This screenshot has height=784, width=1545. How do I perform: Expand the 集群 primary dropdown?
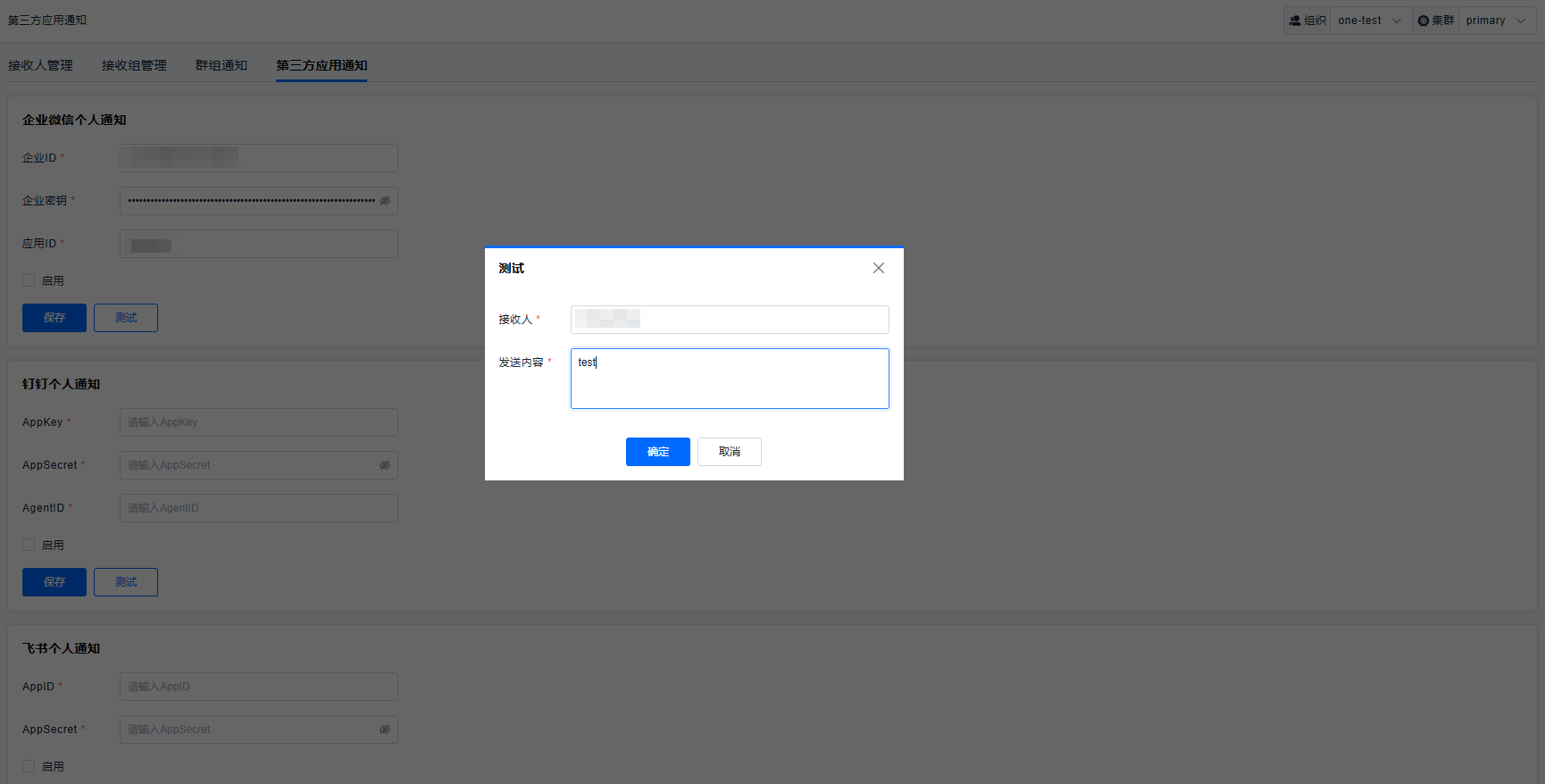click(1496, 21)
